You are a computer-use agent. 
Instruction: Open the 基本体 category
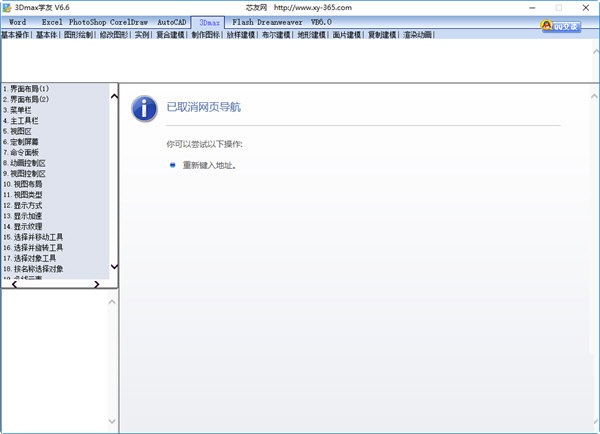point(47,35)
